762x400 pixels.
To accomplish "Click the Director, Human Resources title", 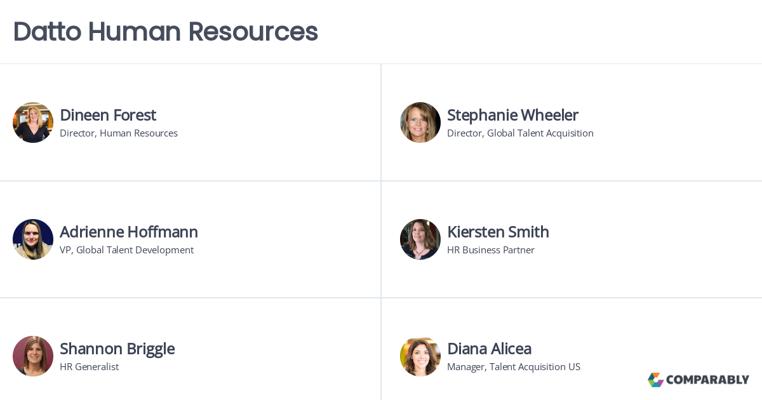I will pos(119,133).
